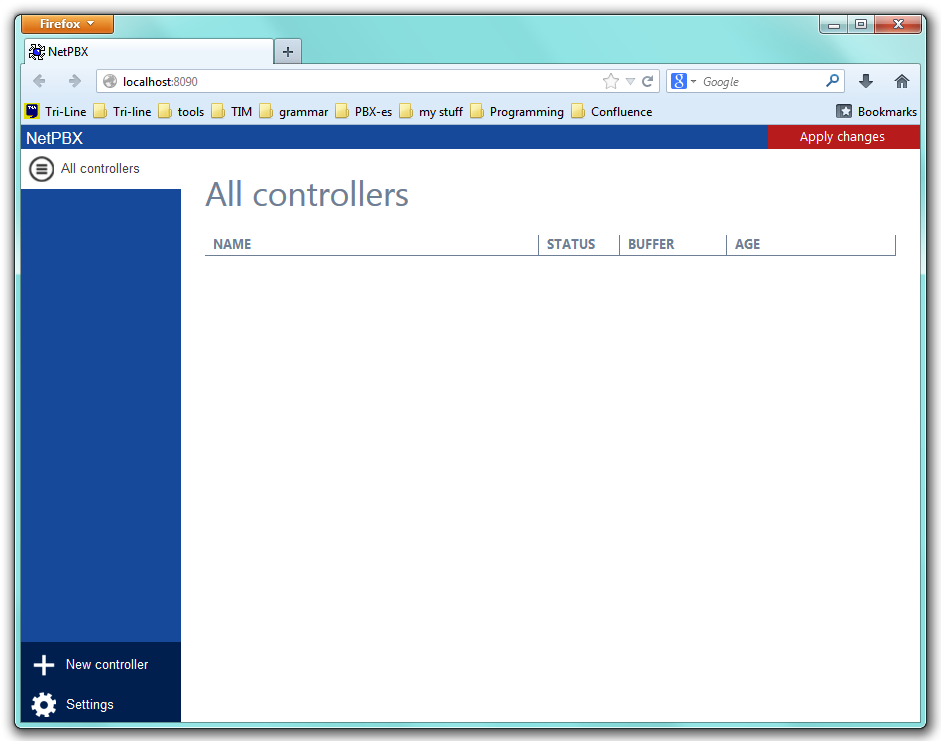This screenshot has height=741, width=941.
Task: Go back with the browser back arrow
Action: click(x=40, y=81)
